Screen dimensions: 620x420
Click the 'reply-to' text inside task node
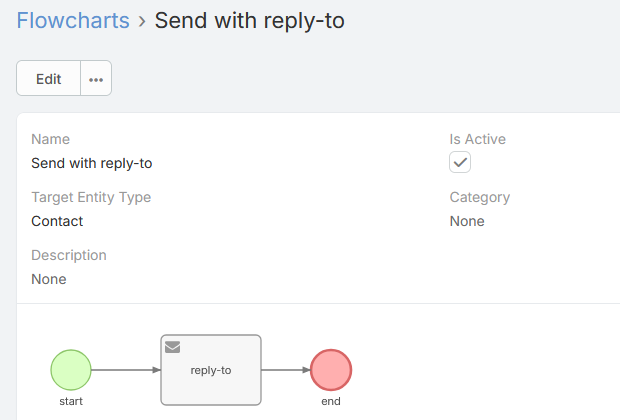point(211,371)
